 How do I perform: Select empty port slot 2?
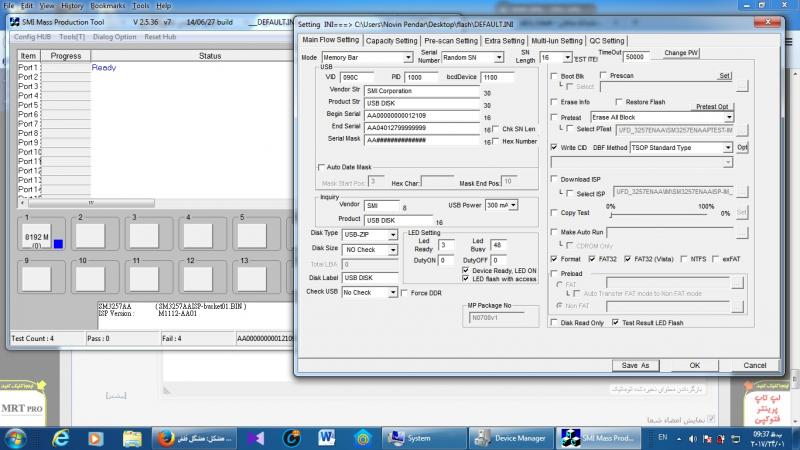click(x=90, y=236)
